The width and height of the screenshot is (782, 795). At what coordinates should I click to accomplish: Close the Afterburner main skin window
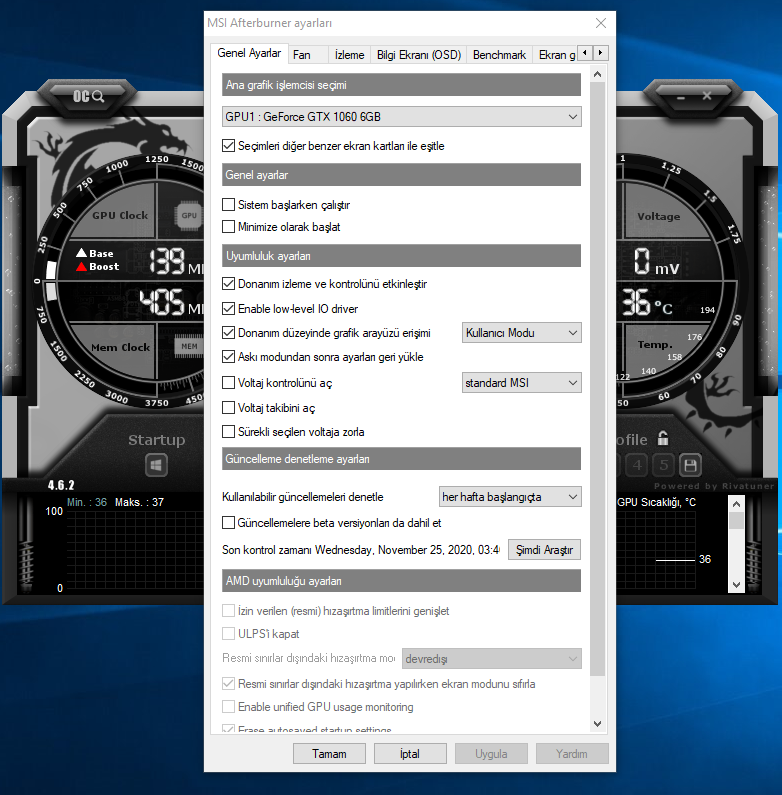707,96
